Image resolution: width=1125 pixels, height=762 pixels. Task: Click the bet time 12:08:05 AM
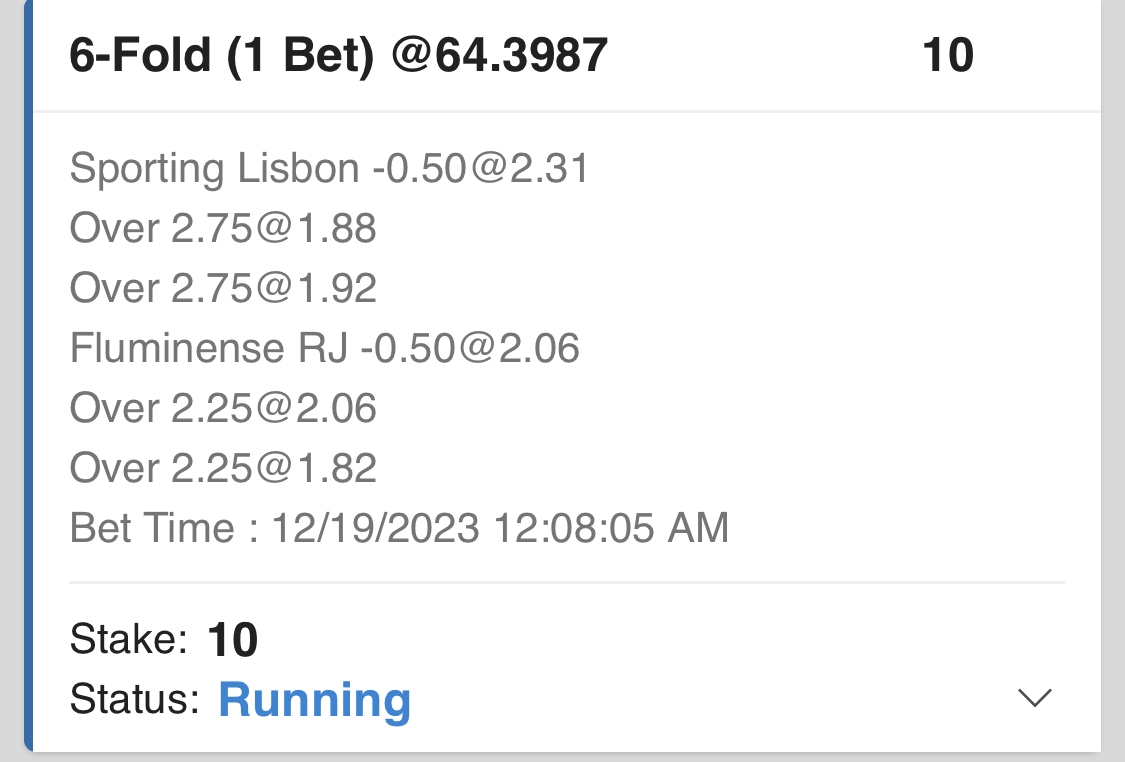(609, 528)
